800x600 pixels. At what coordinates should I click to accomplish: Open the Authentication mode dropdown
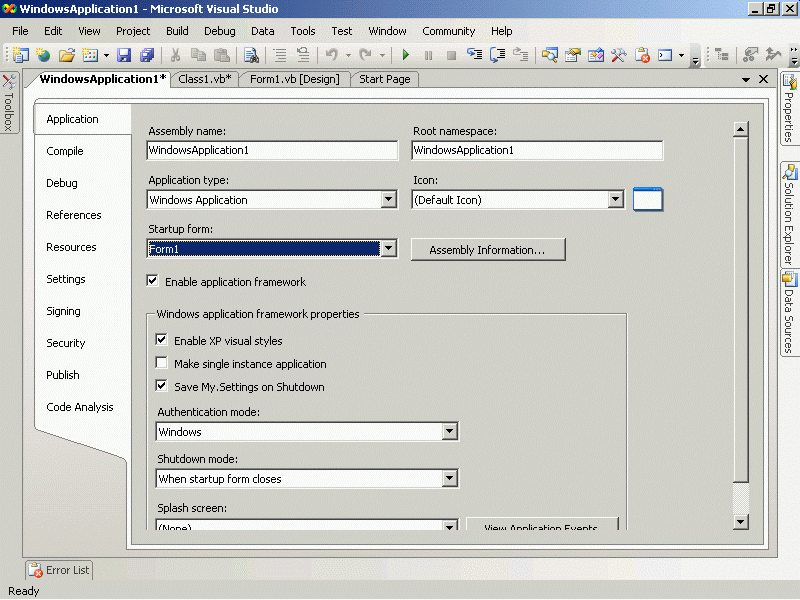click(x=449, y=432)
